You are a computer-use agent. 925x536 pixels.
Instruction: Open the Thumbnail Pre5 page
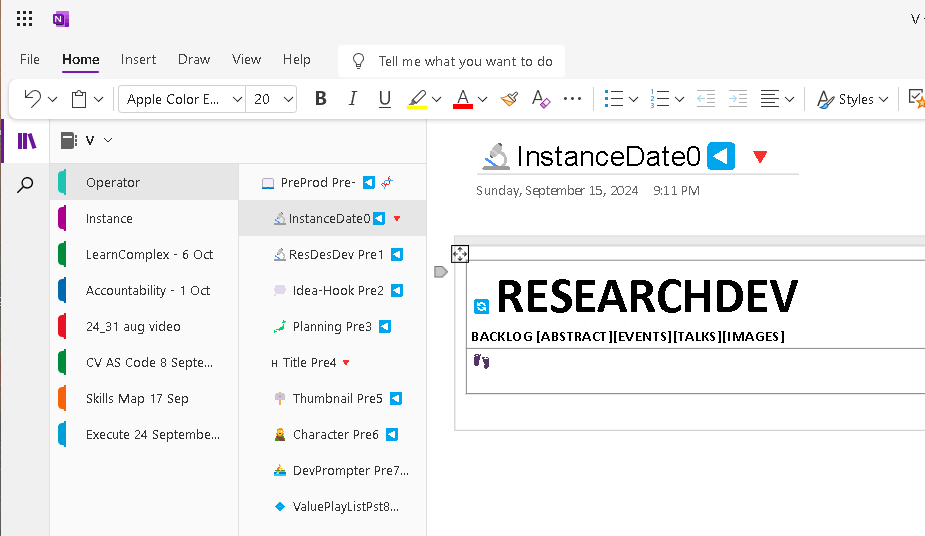pos(333,398)
